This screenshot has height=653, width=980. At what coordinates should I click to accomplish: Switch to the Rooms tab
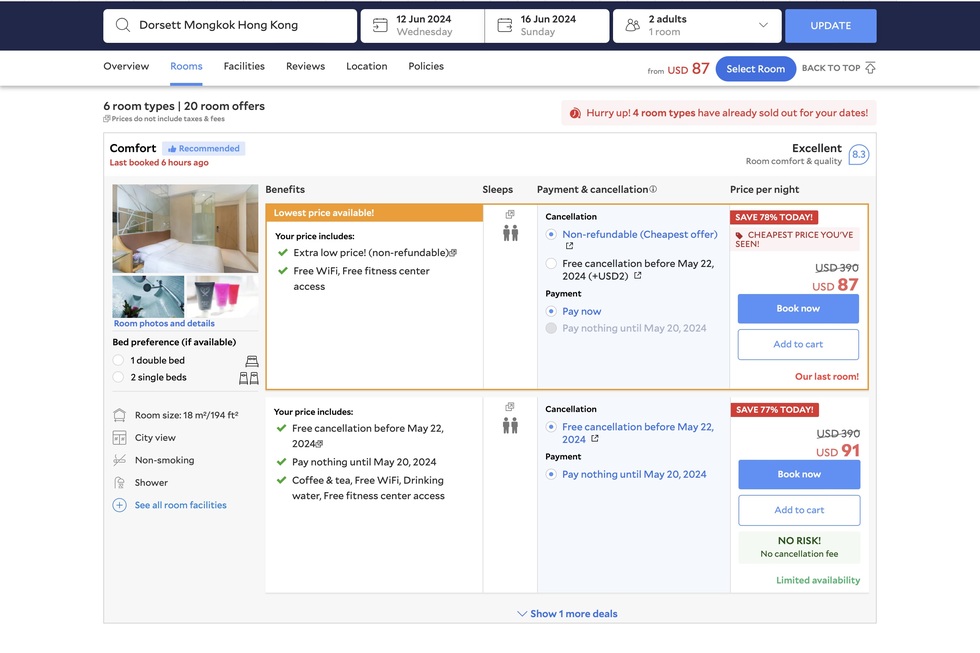[x=186, y=66]
